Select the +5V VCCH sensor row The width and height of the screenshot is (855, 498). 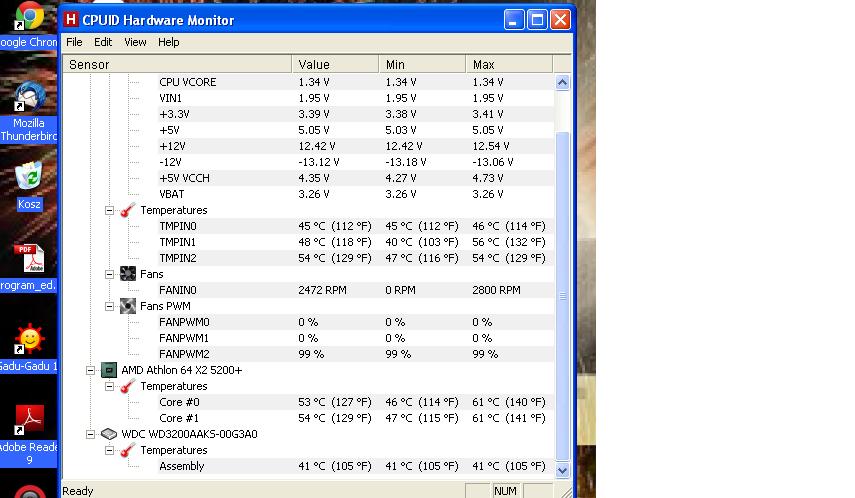point(356,178)
